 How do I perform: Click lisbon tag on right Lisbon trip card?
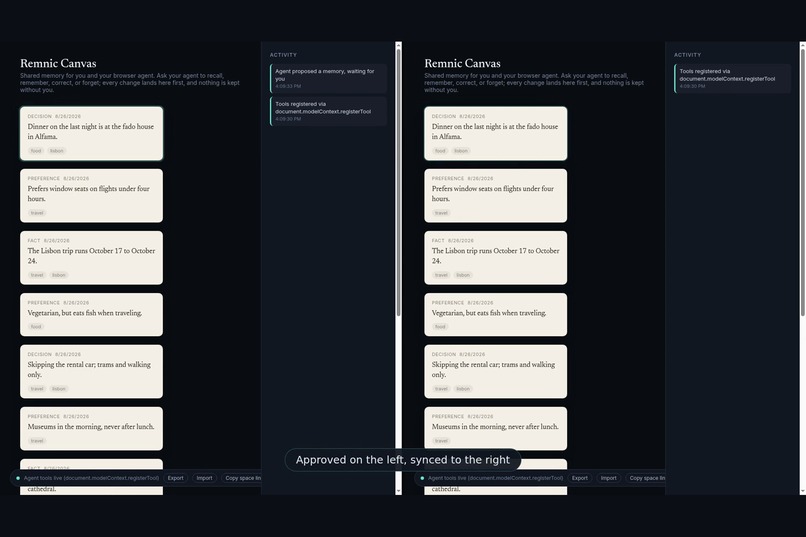point(463,275)
